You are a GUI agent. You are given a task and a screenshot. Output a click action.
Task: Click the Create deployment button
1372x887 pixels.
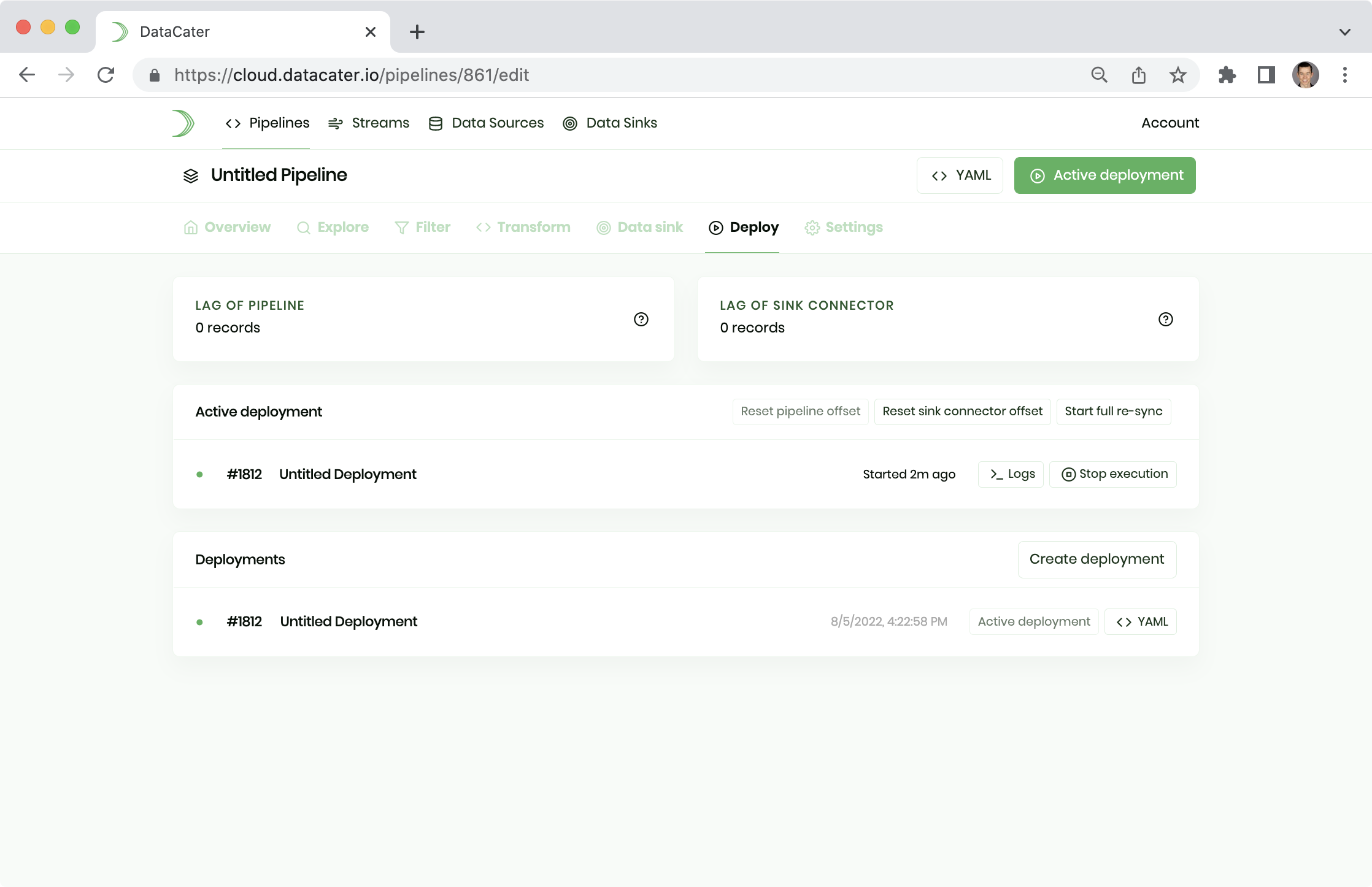(x=1097, y=559)
